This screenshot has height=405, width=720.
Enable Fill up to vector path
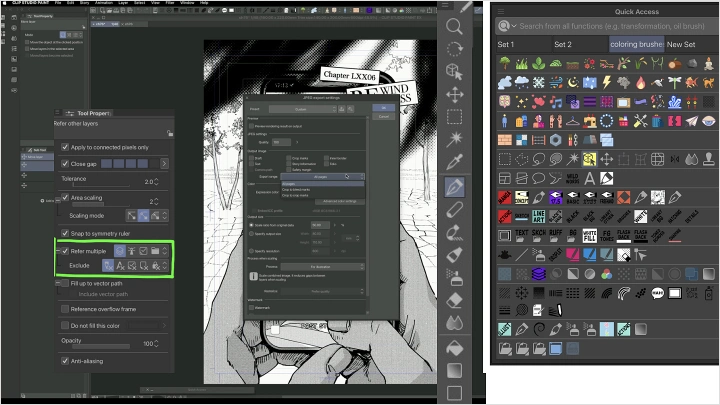65,283
